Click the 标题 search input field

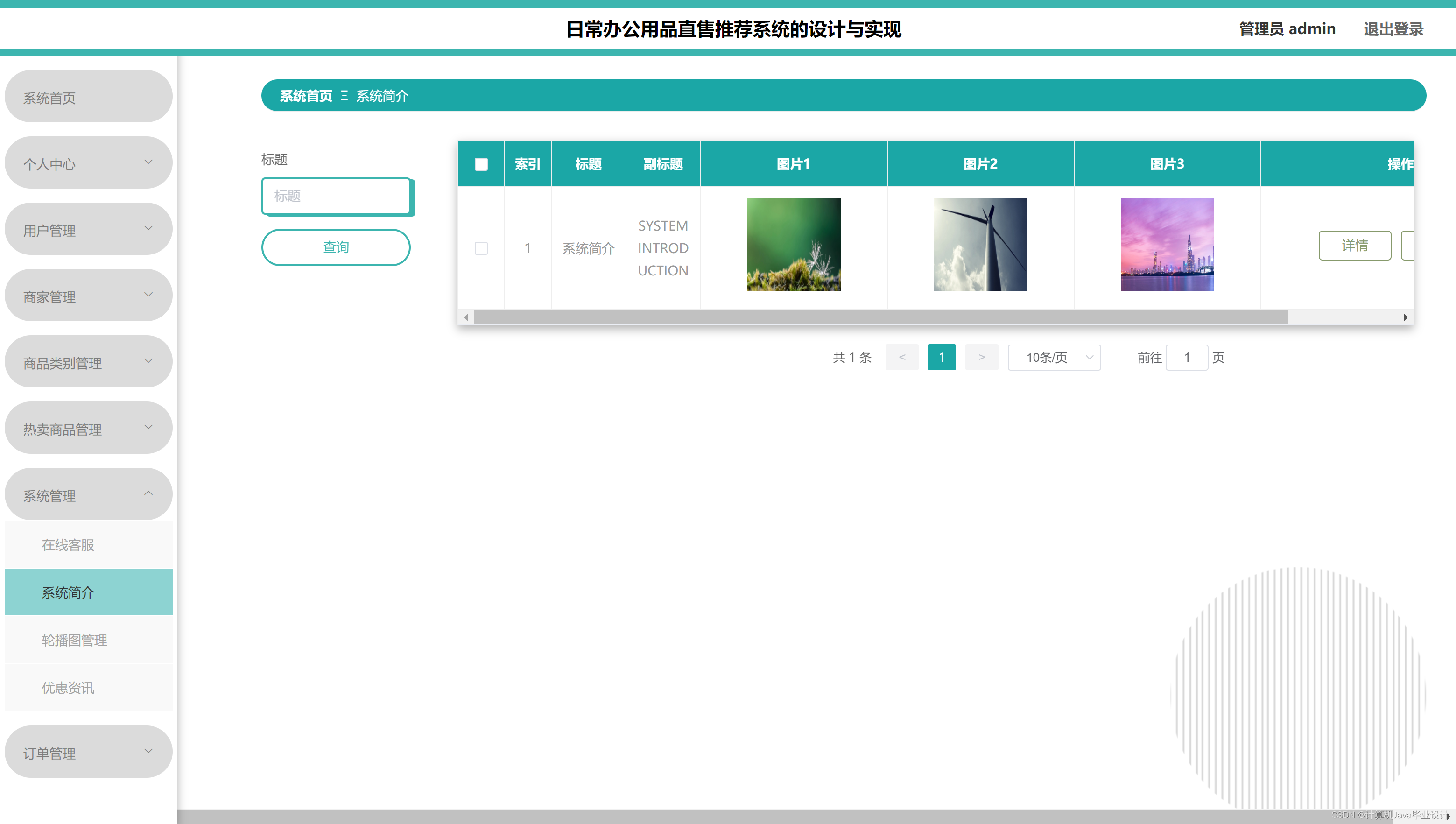pos(336,196)
